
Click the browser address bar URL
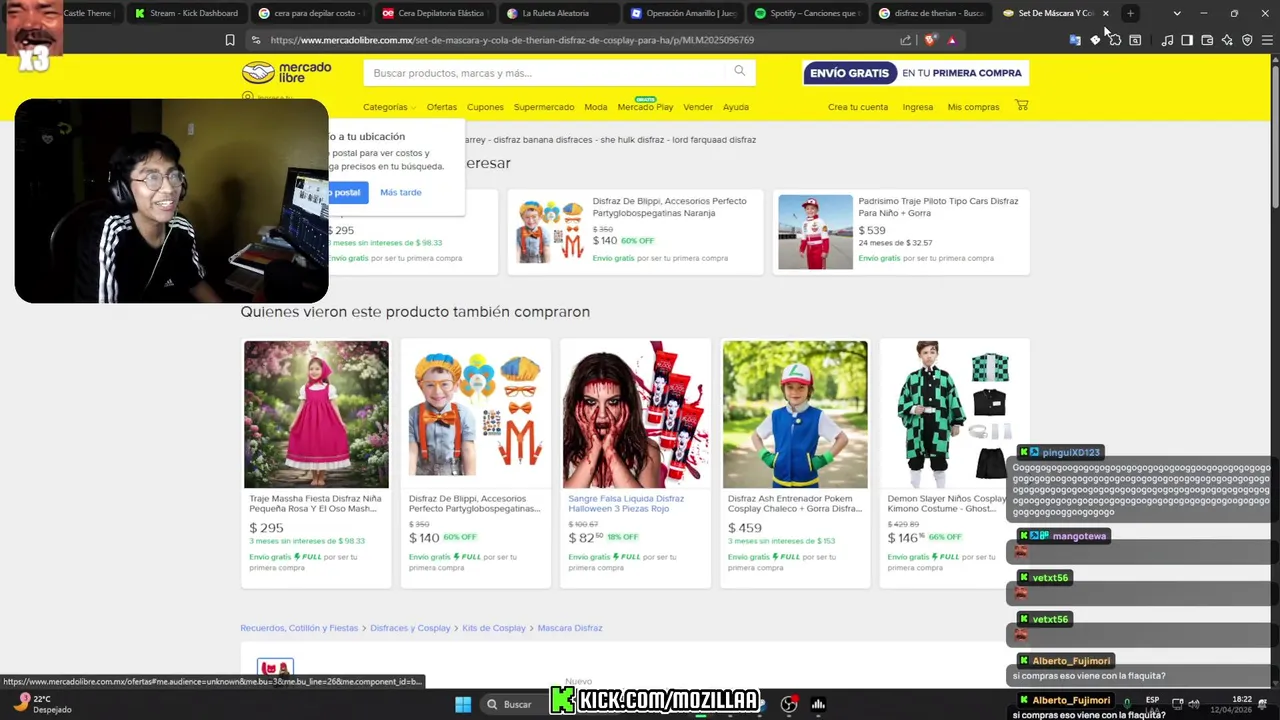(512, 40)
